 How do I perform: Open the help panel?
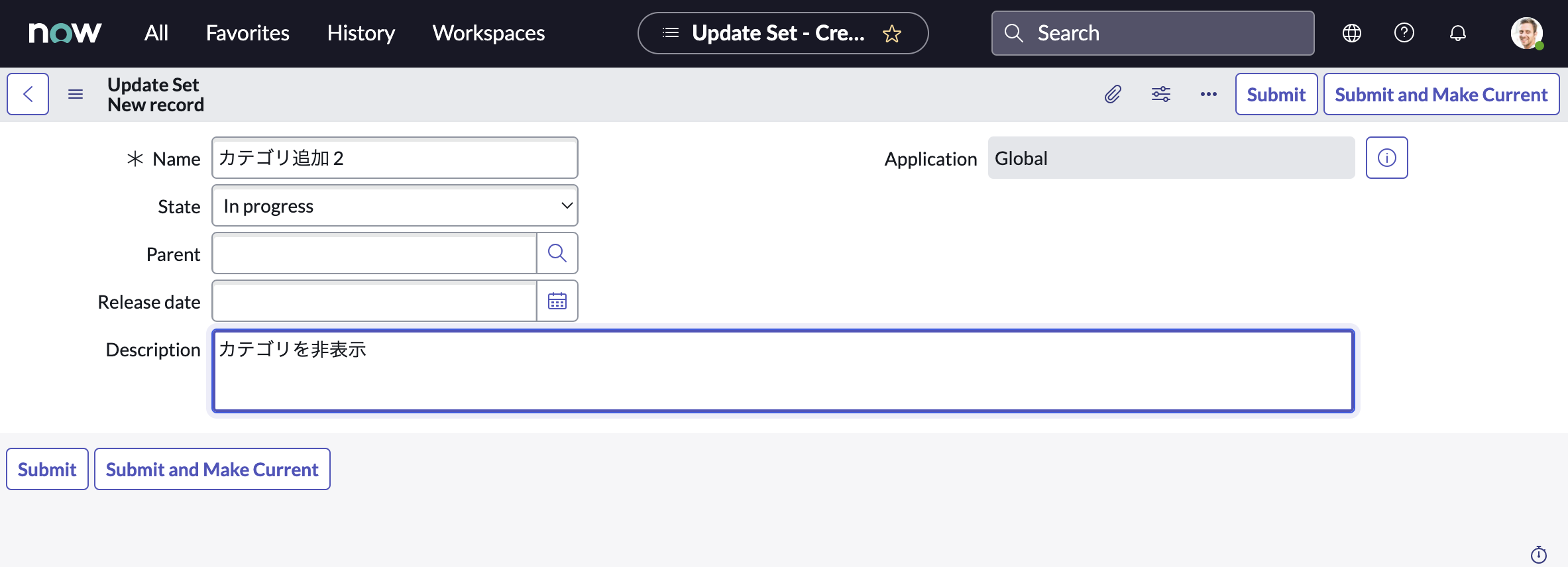pos(1404,32)
